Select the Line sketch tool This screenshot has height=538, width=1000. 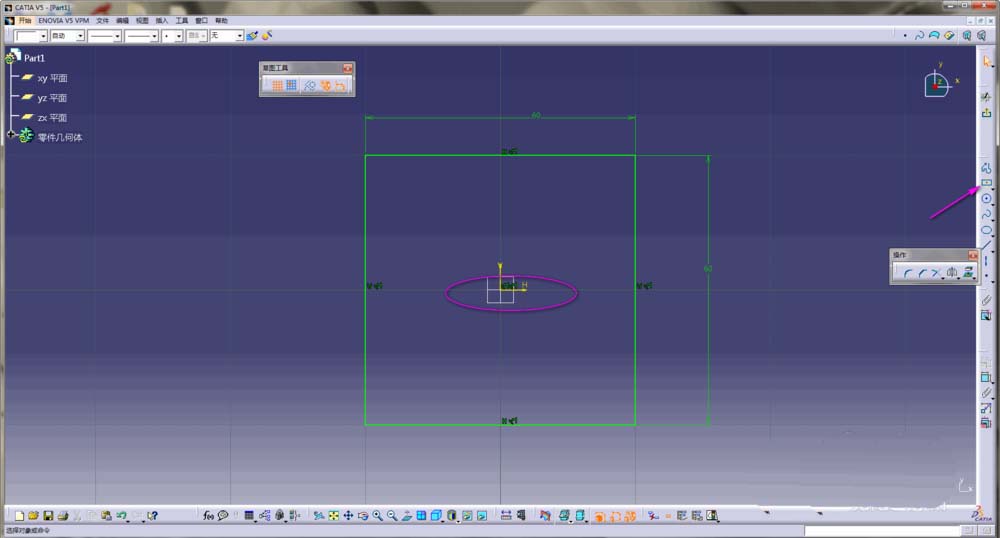987,245
